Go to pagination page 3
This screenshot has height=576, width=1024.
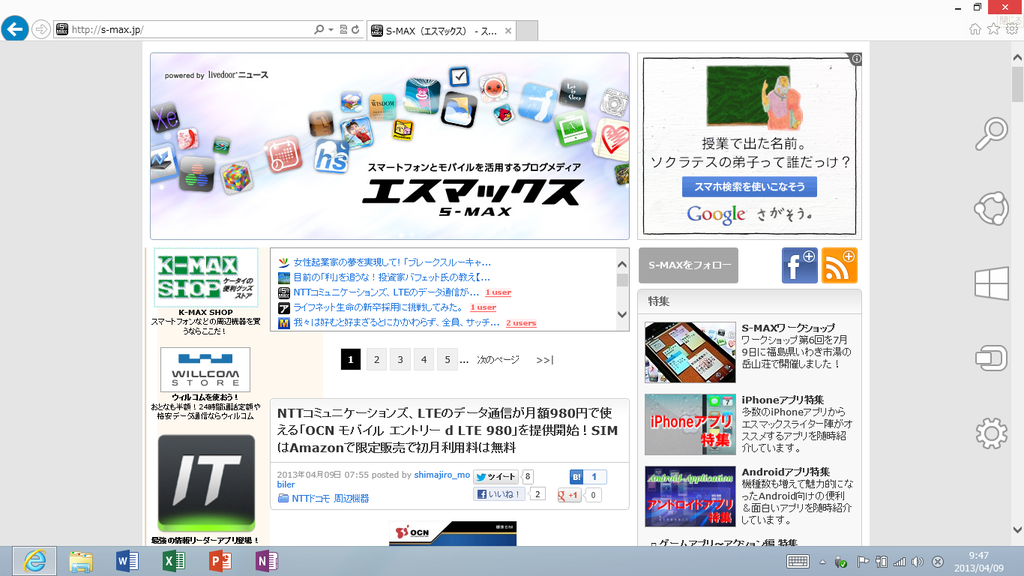(x=400, y=359)
